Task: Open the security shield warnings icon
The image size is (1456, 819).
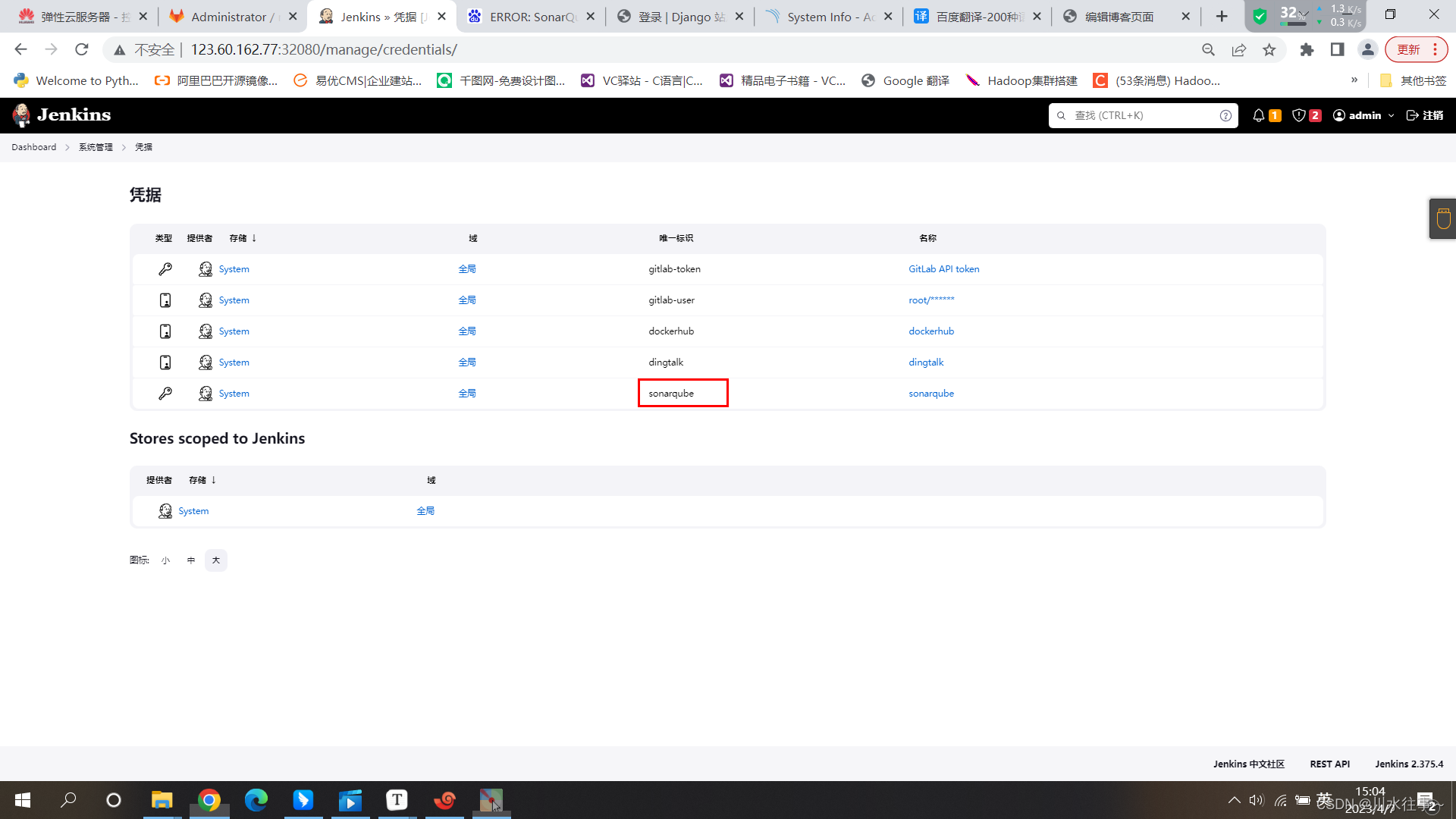Action: [x=1299, y=115]
